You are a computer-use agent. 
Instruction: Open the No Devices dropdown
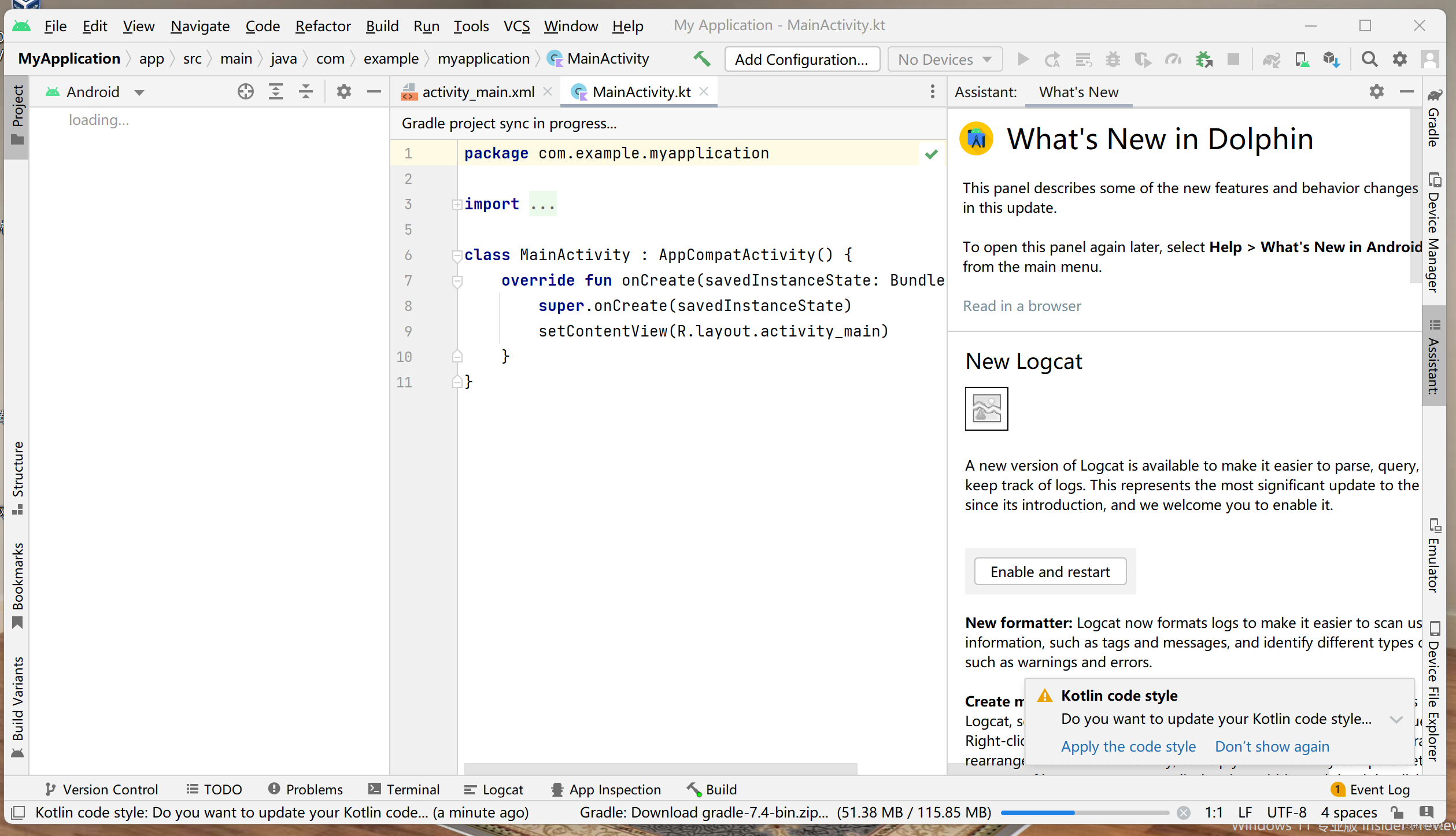tap(945, 59)
